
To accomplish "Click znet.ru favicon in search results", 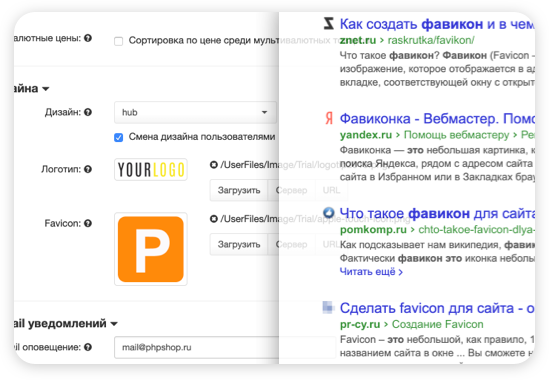I will 328,23.
